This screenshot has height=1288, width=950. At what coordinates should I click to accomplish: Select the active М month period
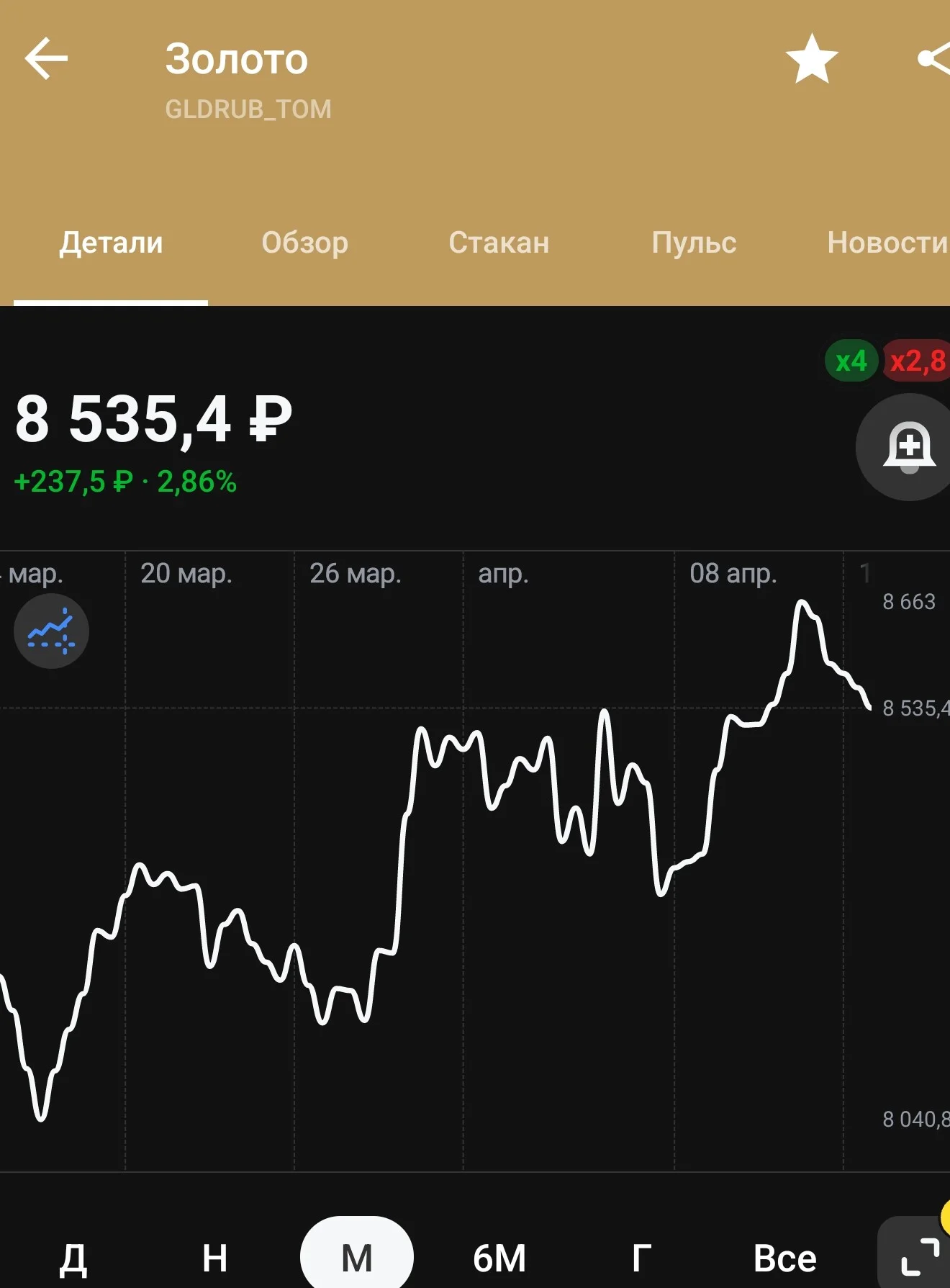tap(357, 1257)
